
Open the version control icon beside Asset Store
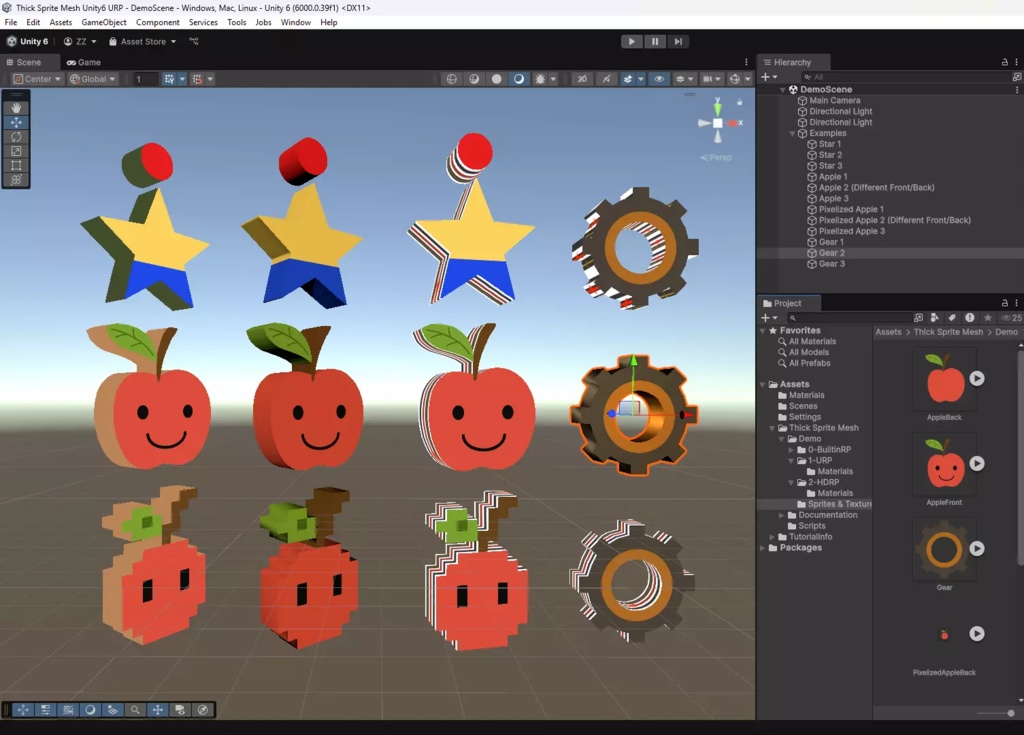click(x=194, y=42)
